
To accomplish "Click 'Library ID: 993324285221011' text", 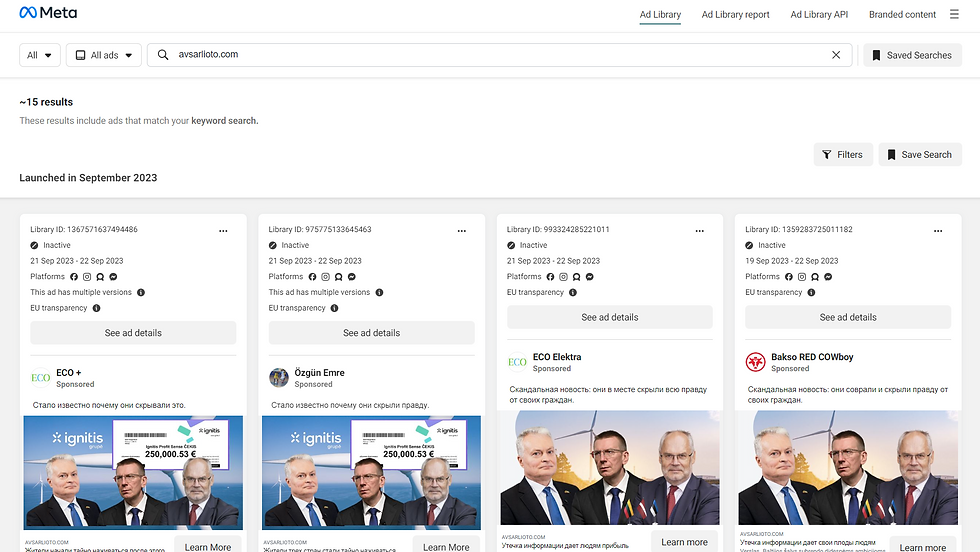I will pyautogui.click(x=558, y=229).
